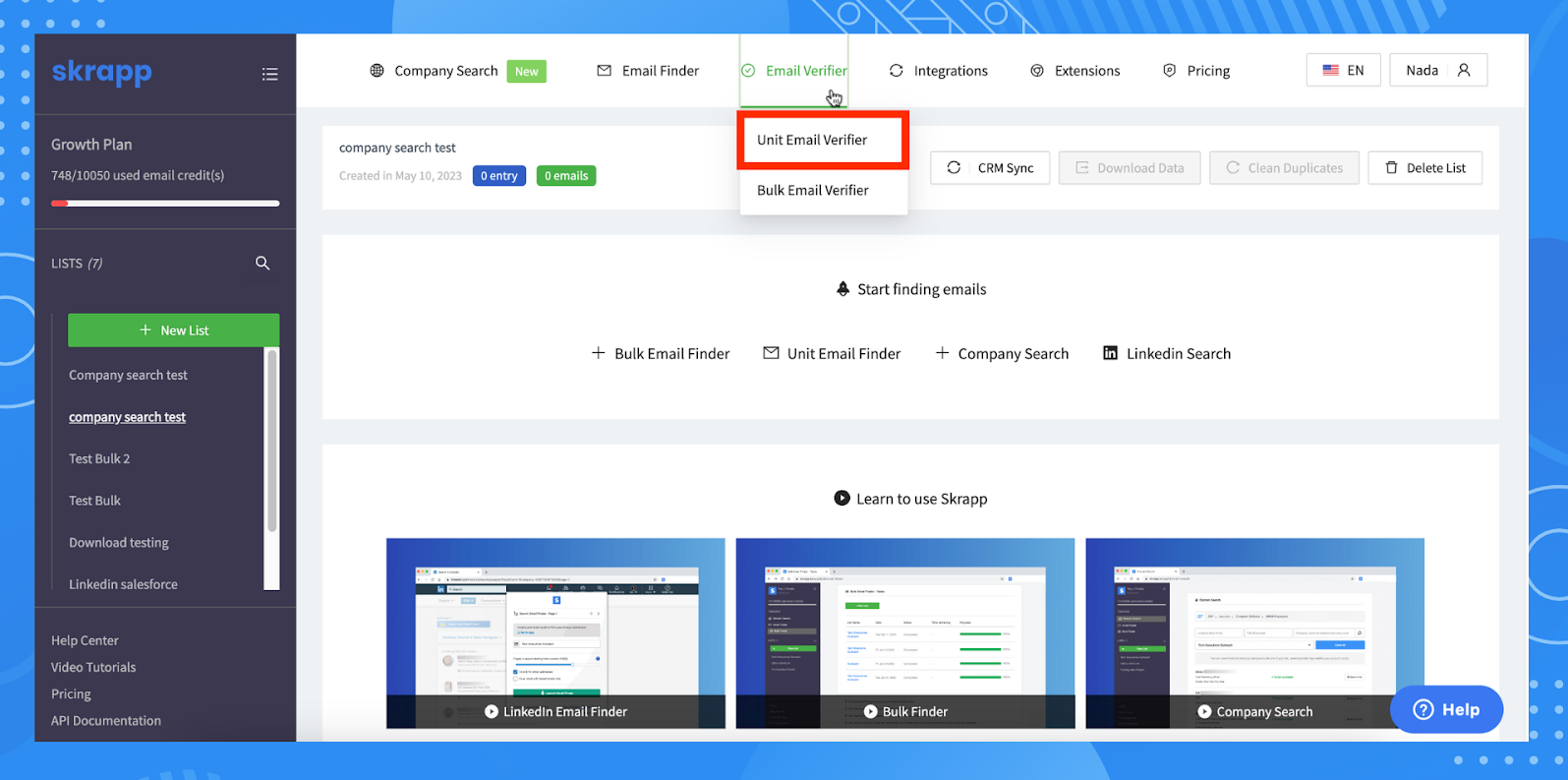Click Unit Email Finder option
This screenshot has width=1568, height=780.
point(832,353)
